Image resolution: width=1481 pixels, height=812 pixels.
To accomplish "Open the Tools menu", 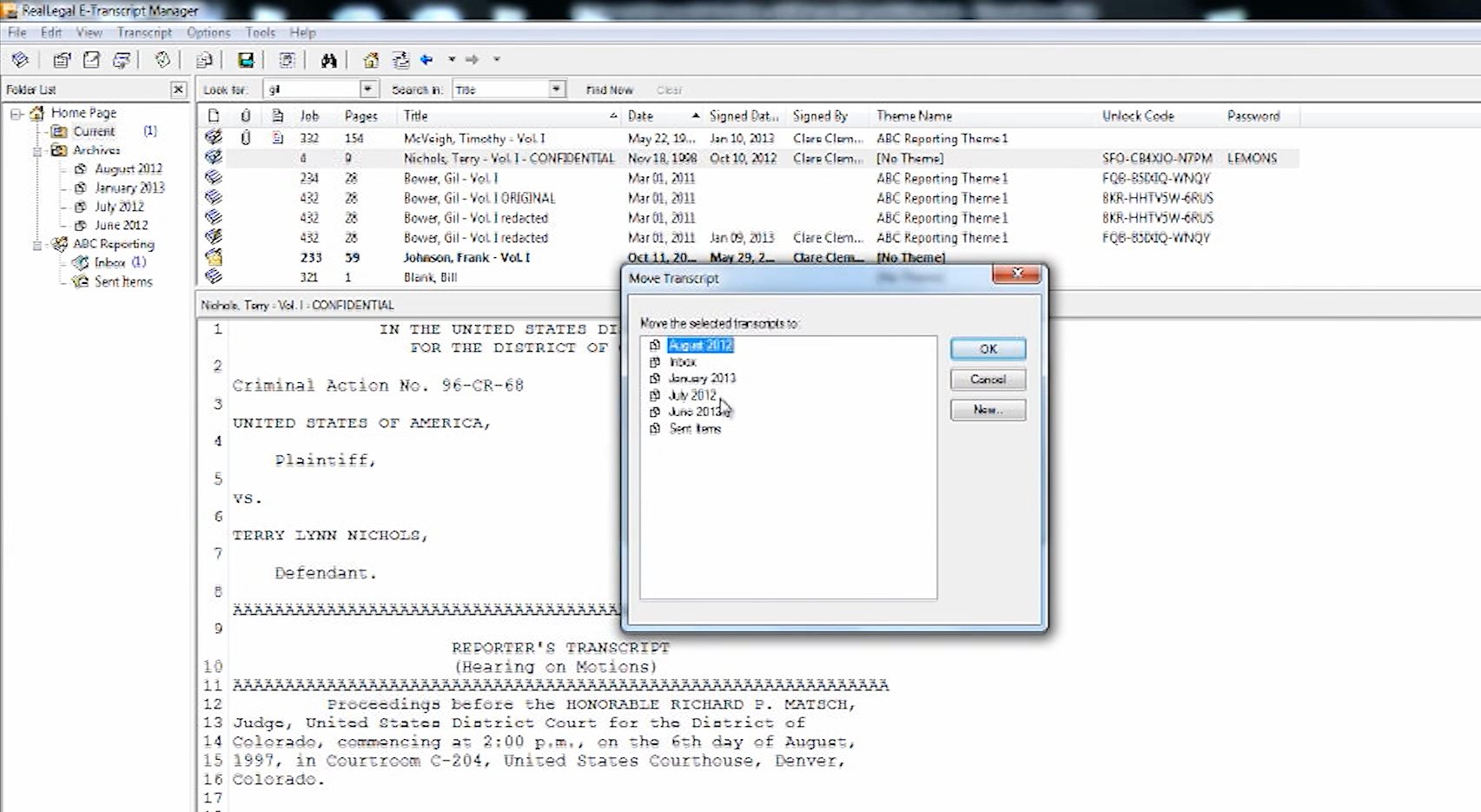I will click(260, 32).
